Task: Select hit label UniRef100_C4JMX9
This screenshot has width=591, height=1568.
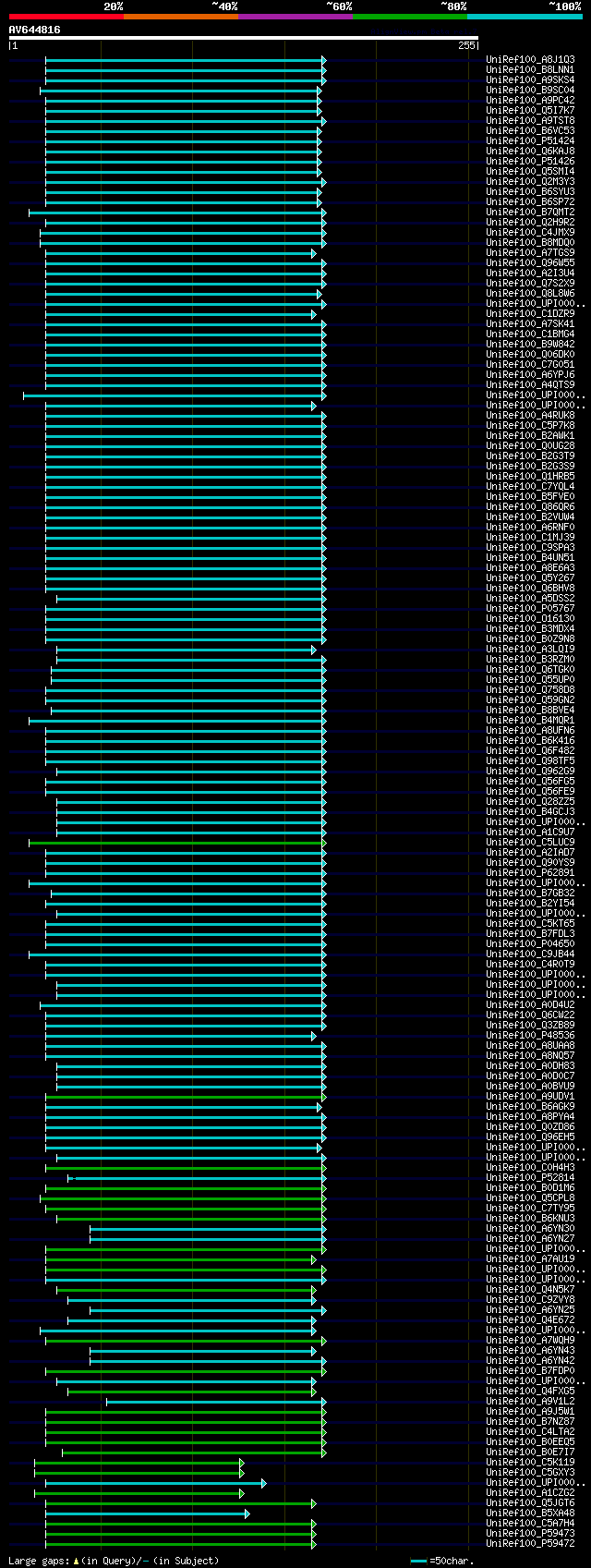Action: pyautogui.click(x=530, y=233)
